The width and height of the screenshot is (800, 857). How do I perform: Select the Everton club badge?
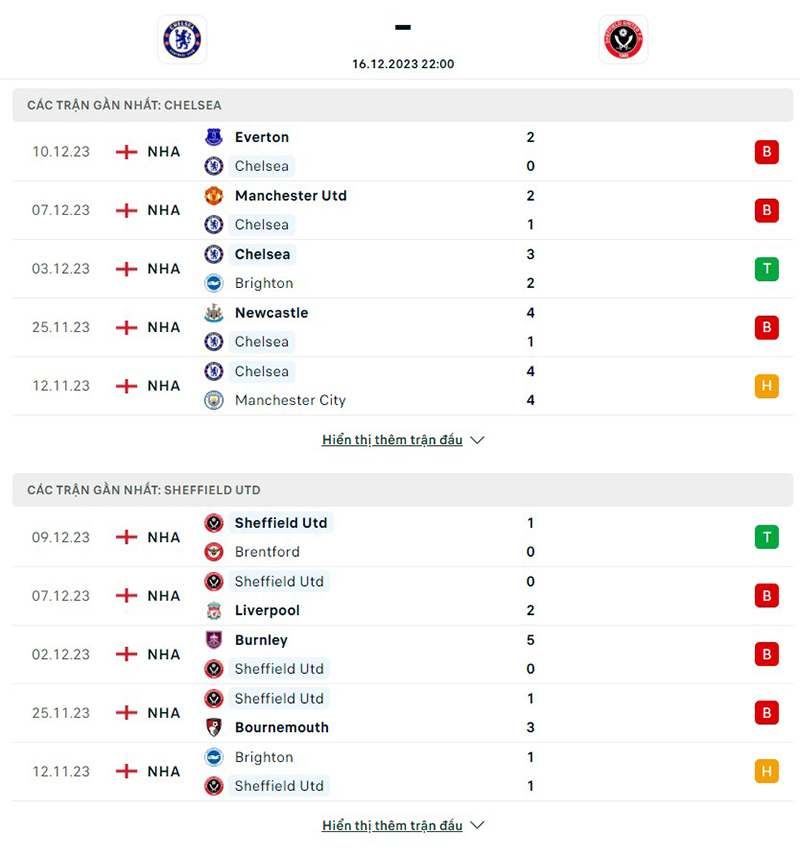(216, 137)
